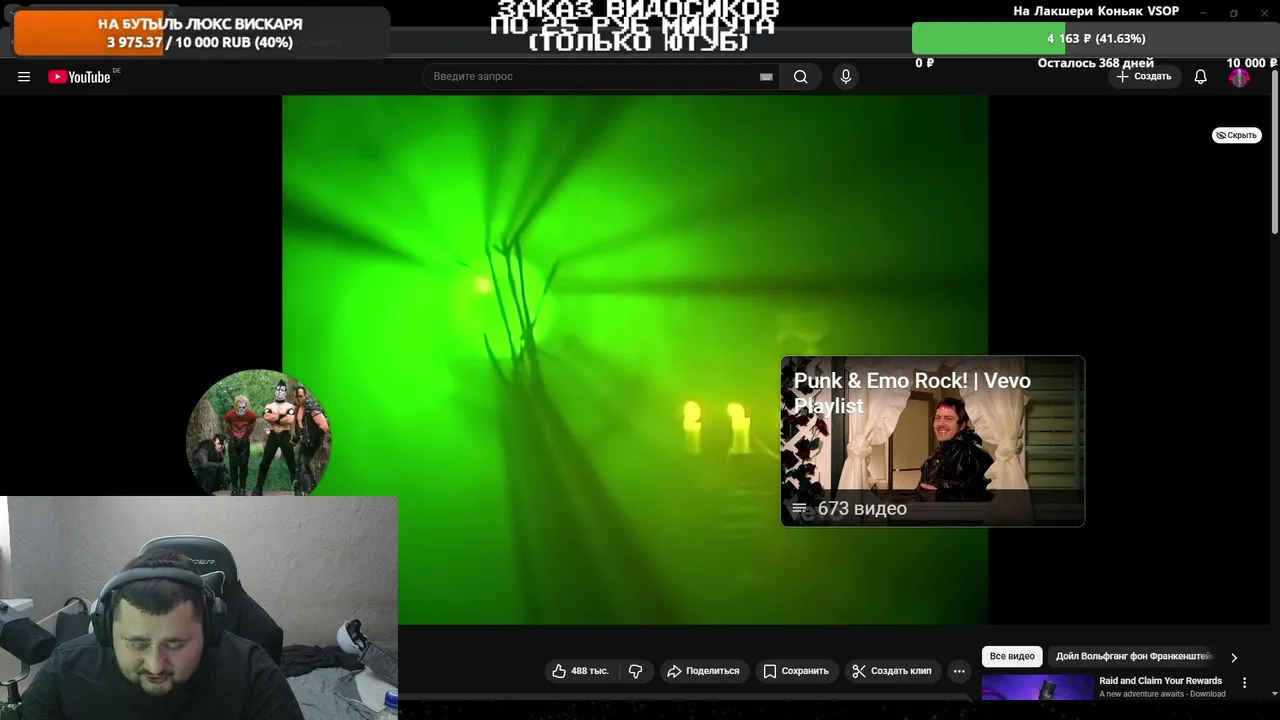Advance filter chips with right chevron
The height and width of the screenshot is (720, 1280).
[1234, 658]
